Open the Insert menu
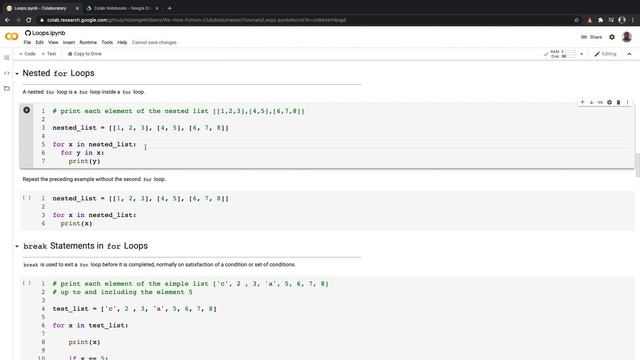The image size is (640, 360). point(69,42)
